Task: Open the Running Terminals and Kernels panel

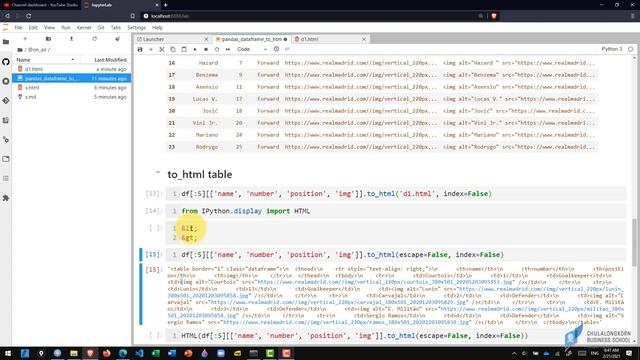Action: pos(6,81)
